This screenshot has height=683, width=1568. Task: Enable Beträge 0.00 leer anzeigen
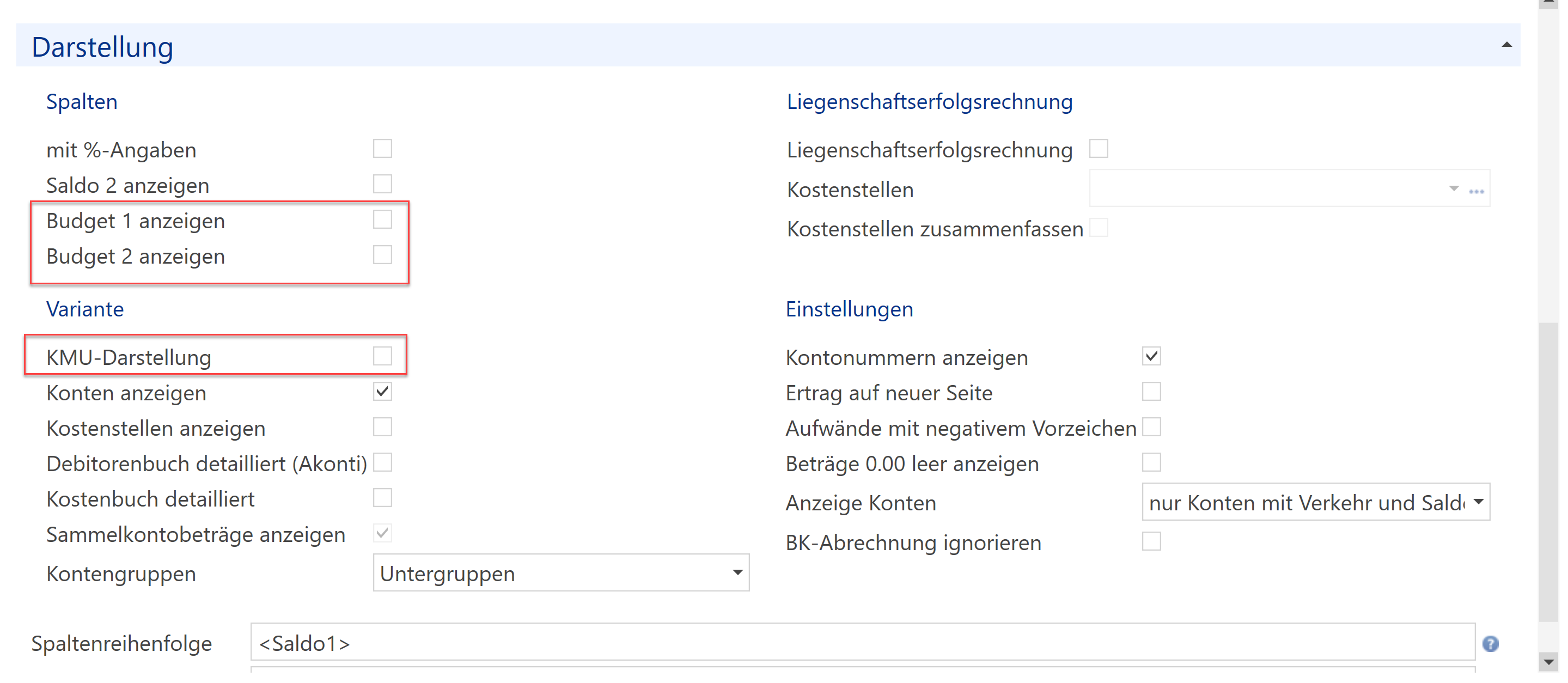tap(1151, 462)
